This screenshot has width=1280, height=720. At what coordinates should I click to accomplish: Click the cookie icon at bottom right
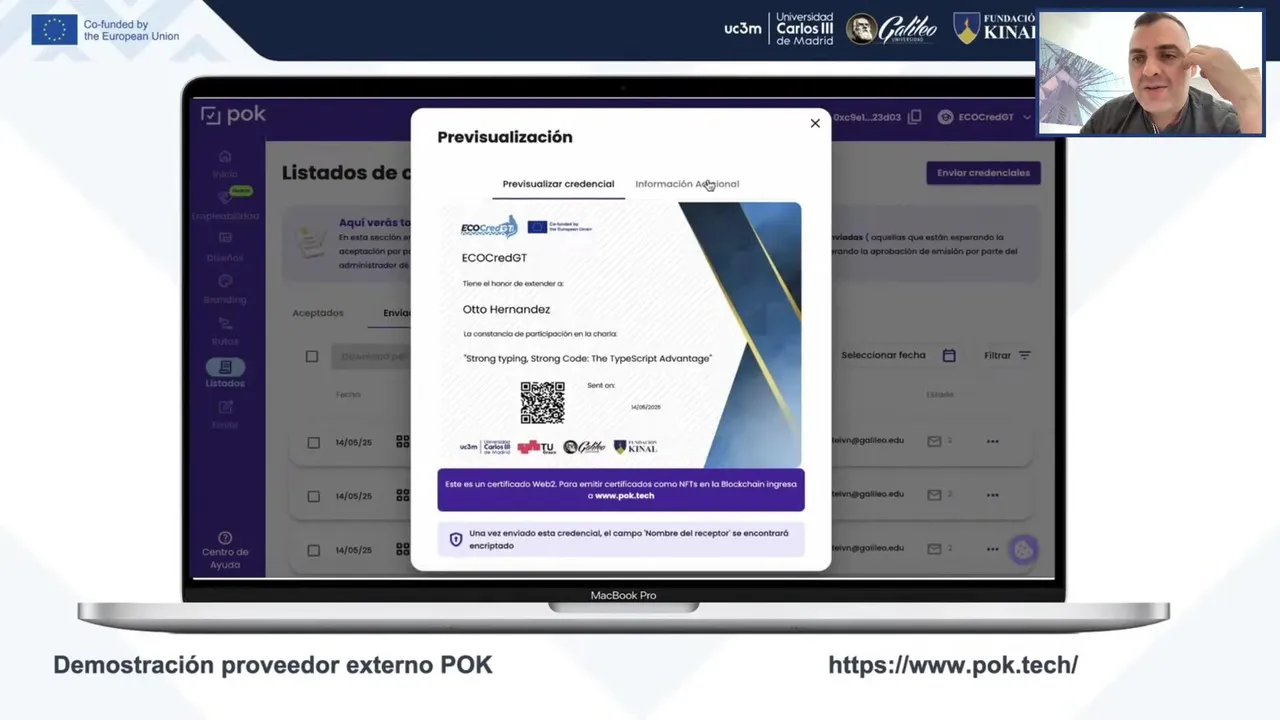coord(1022,550)
